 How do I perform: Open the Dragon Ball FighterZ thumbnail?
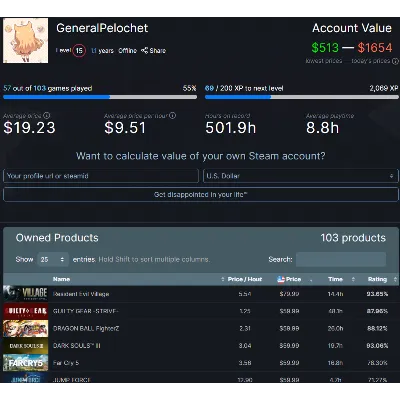coord(25,328)
